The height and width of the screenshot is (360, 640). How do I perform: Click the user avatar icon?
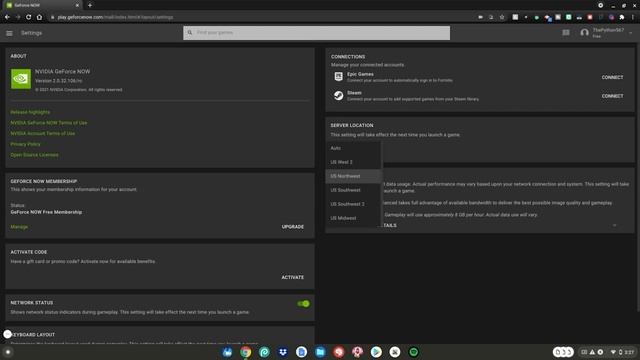[584, 33]
